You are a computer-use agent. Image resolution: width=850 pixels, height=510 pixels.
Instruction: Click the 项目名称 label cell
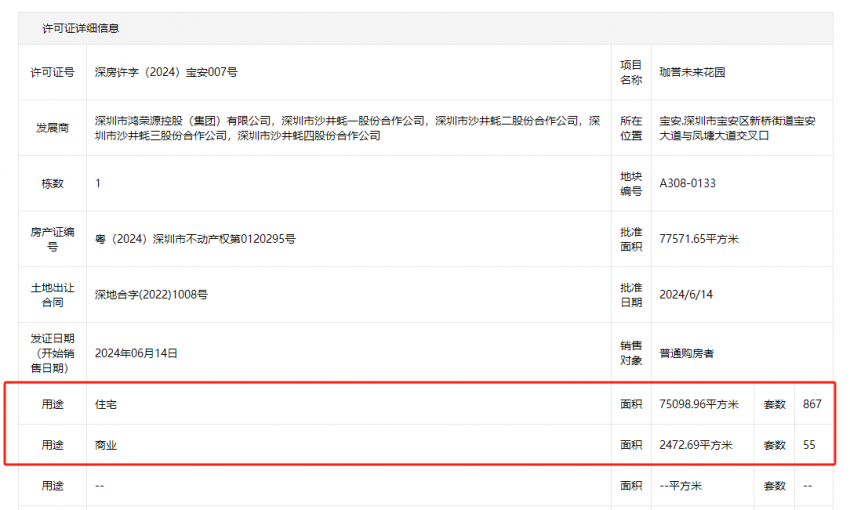click(x=631, y=72)
